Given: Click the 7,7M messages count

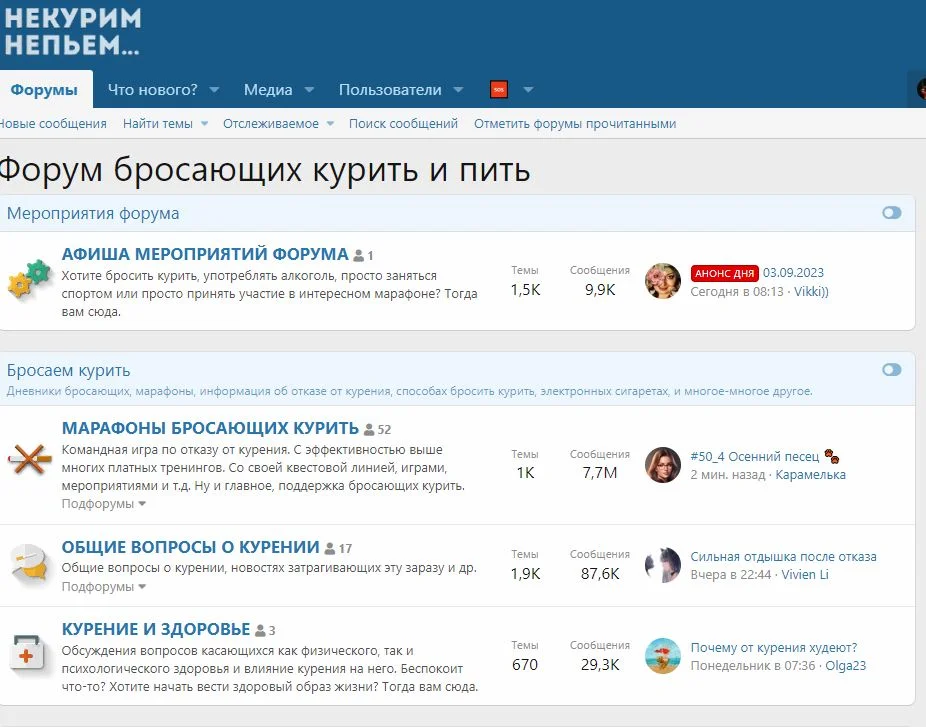Looking at the screenshot, I should click(x=600, y=473).
